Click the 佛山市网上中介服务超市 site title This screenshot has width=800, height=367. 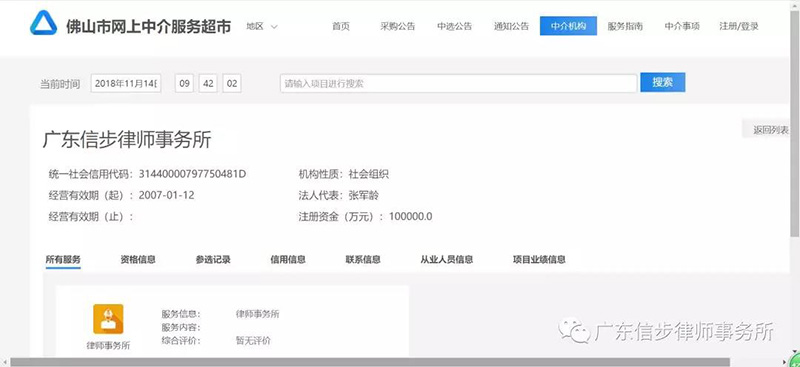[x=148, y=26]
